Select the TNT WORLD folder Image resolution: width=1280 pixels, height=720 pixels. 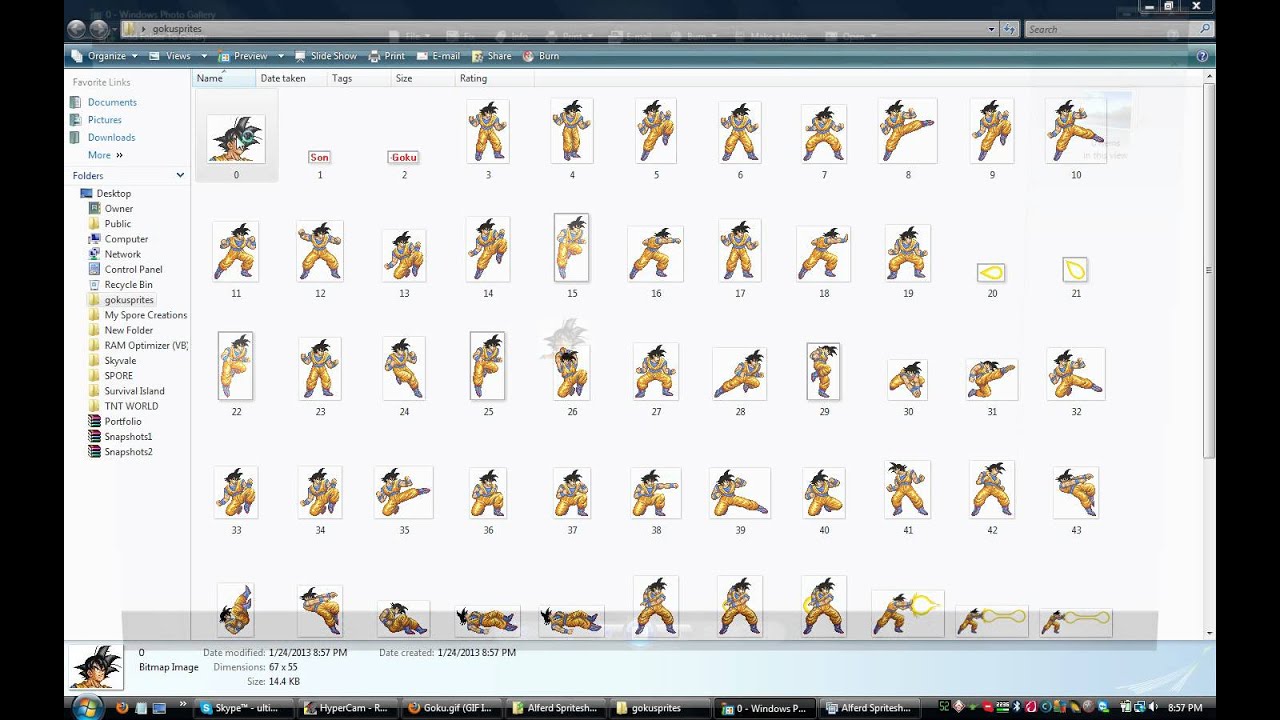[x=123, y=406]
